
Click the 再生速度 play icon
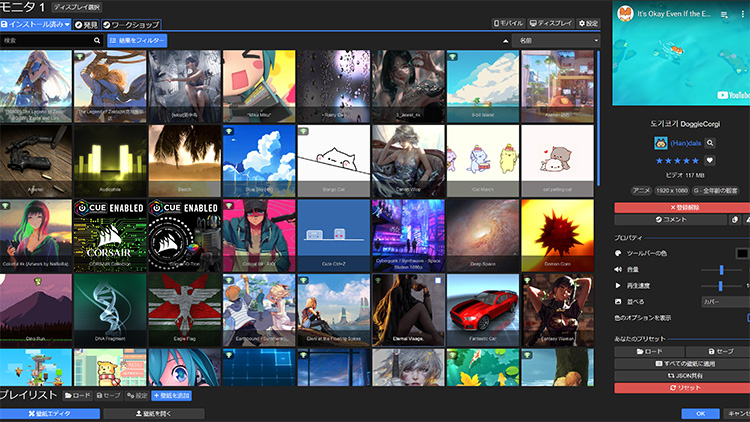pyautogui.click(x=618, y=286)
